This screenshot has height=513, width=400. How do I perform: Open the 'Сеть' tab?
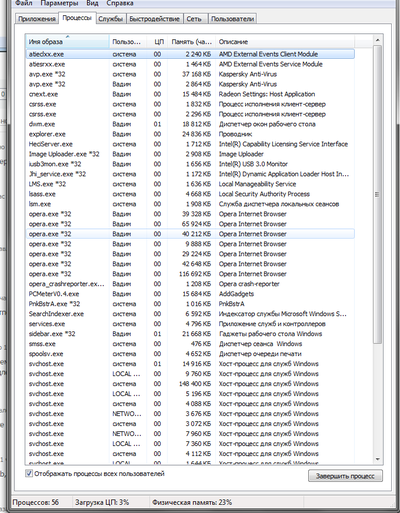194,19
